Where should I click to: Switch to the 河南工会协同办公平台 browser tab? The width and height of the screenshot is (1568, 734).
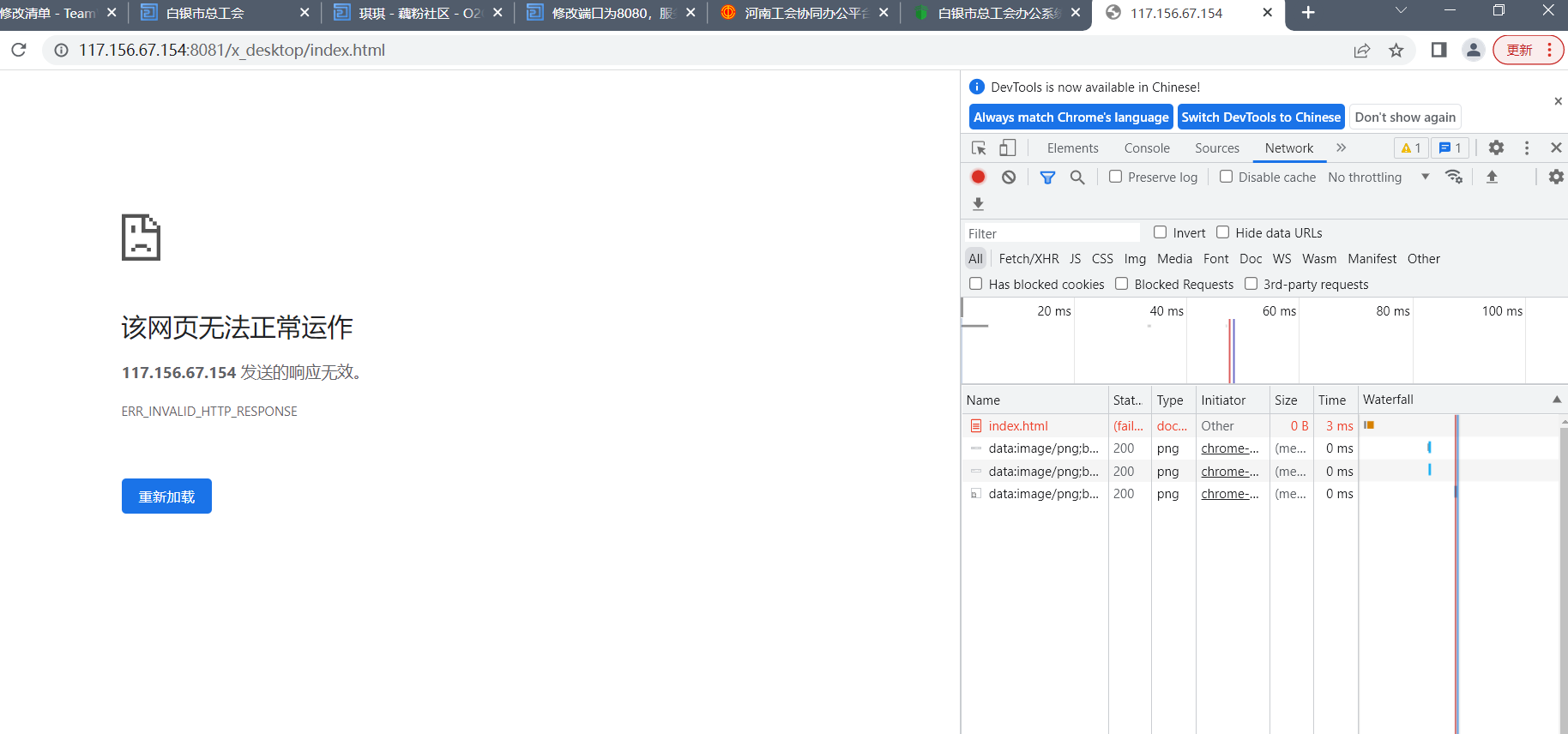(806, 14)
